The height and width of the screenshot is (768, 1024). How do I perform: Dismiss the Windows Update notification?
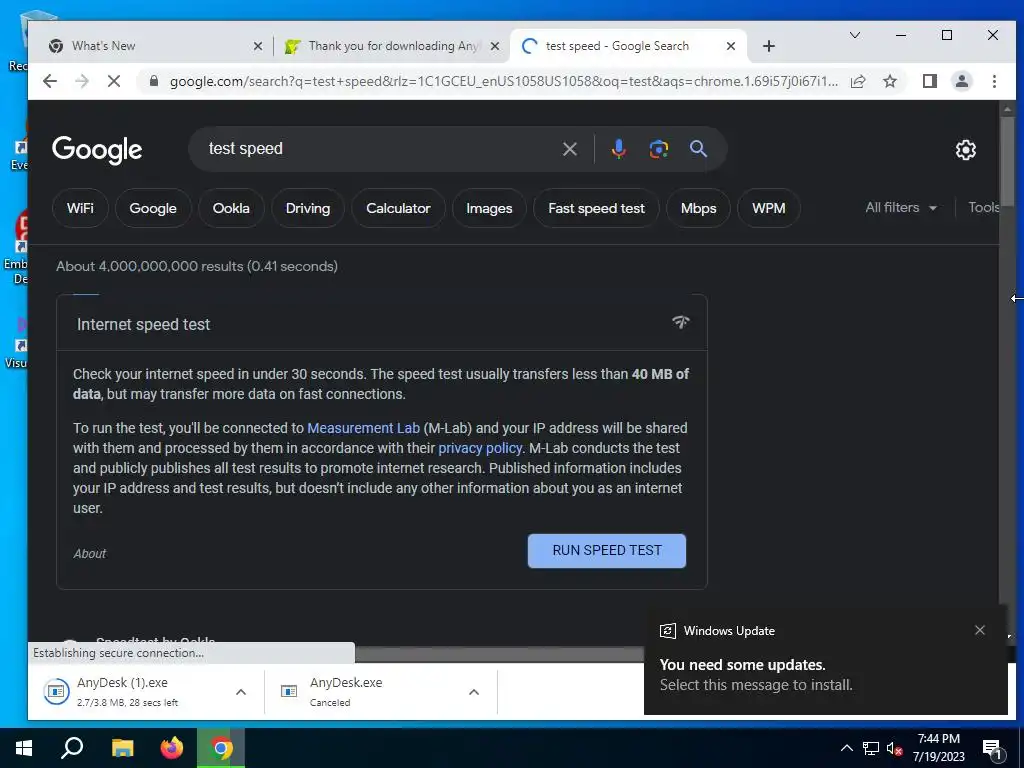pos(979,630)
